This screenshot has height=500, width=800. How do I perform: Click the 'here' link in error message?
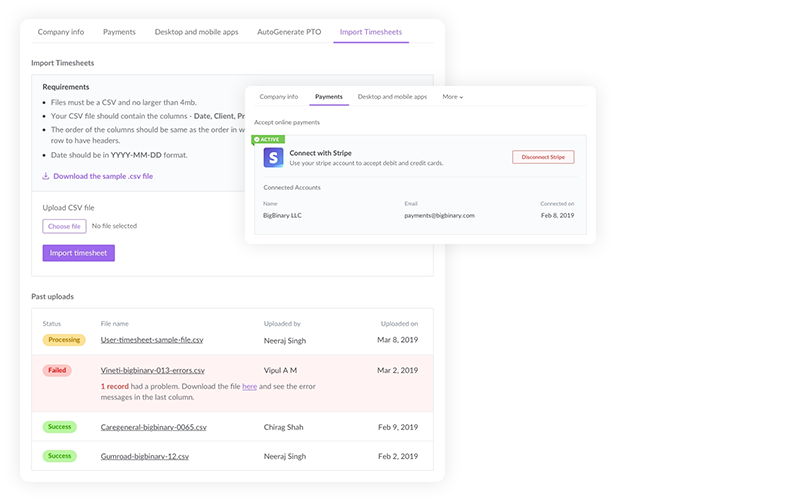click(249, 386)
